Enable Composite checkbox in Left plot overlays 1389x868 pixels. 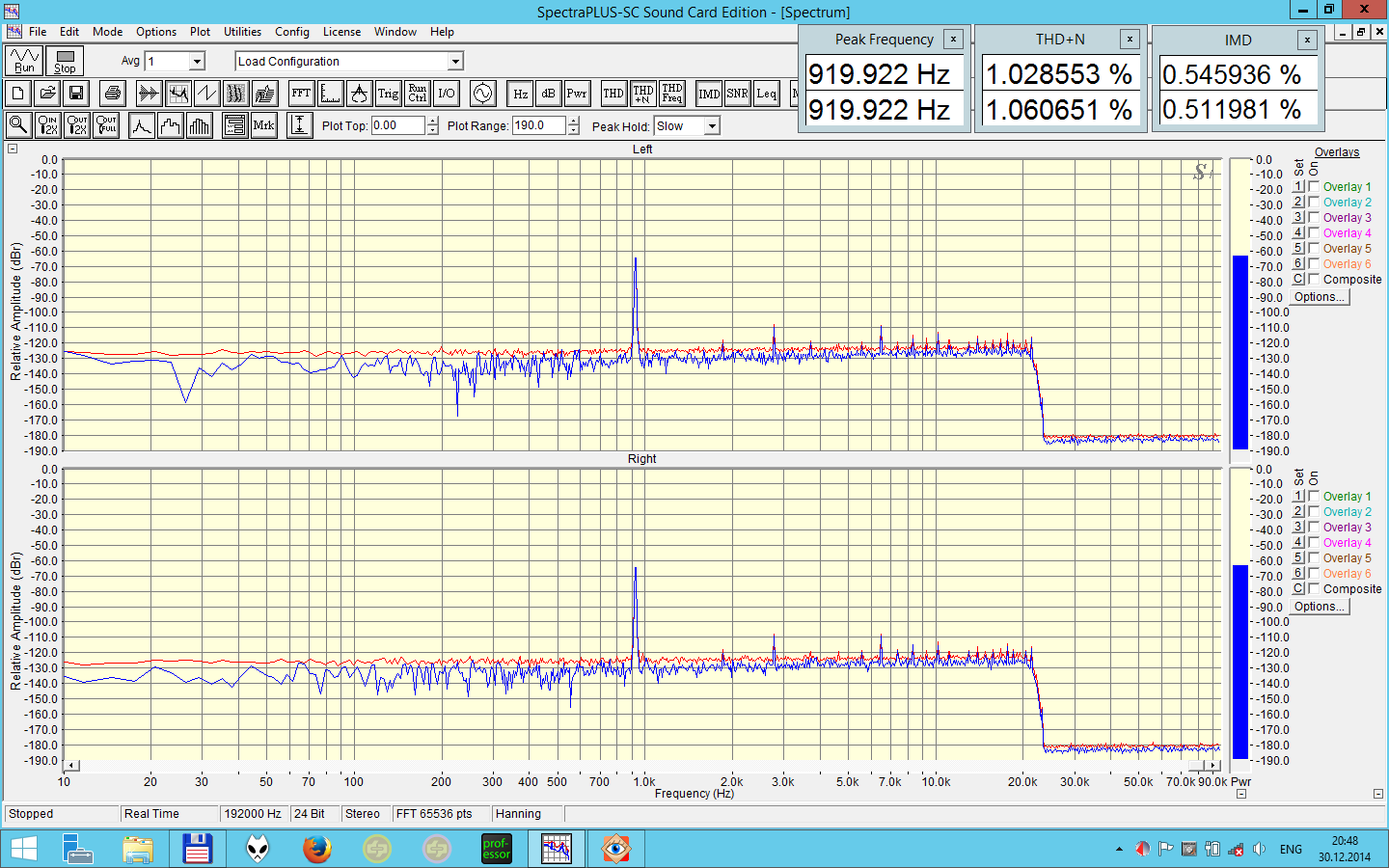click(1314, 280)
